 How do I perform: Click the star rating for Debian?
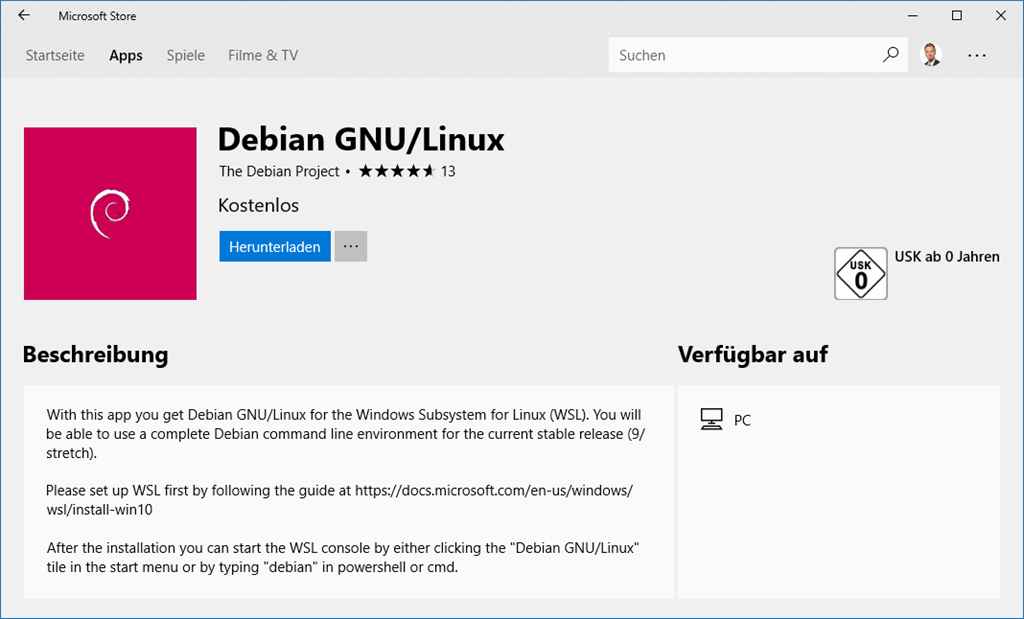pyautogui.click(x=396, y=171)
